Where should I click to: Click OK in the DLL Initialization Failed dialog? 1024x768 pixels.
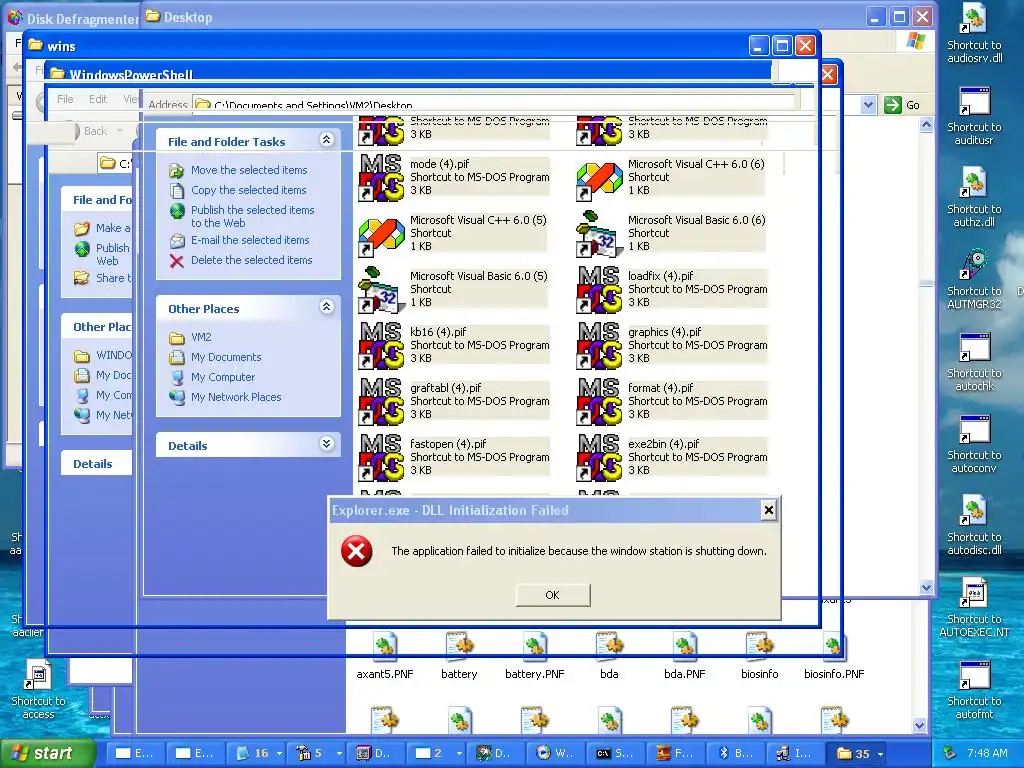(x=552, y=595)
